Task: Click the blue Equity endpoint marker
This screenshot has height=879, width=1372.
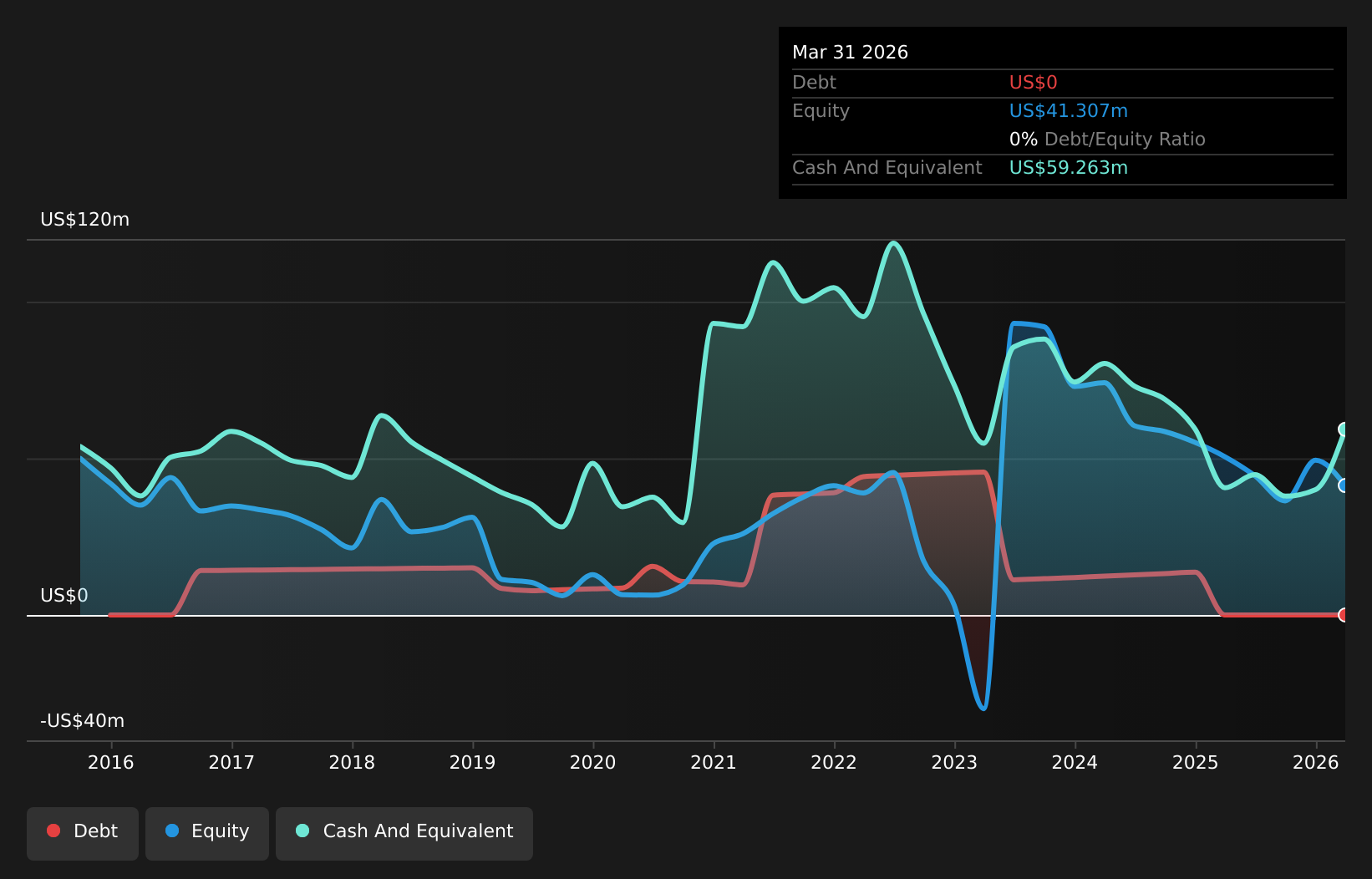Action: pyautogui.click(x=1344, y=485)
